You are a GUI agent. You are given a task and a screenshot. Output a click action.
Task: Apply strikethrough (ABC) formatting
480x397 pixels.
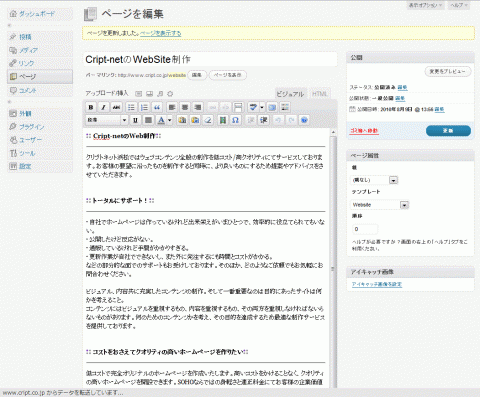coord(116,107)
